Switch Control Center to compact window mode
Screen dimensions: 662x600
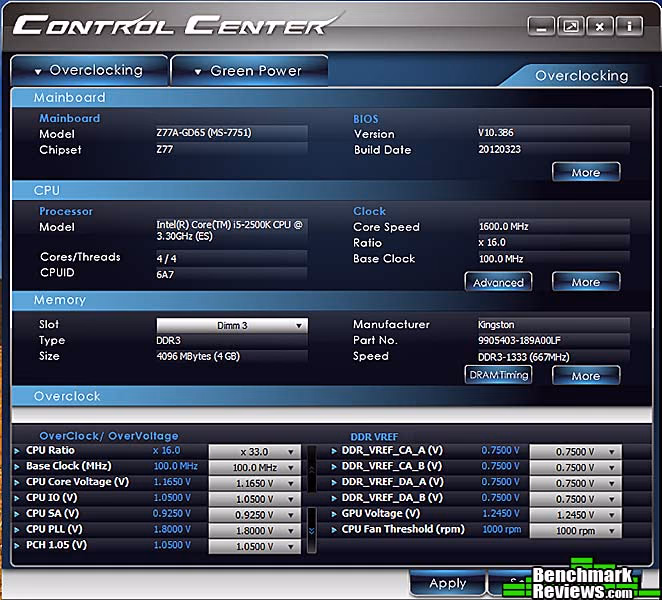click(571, 27)
